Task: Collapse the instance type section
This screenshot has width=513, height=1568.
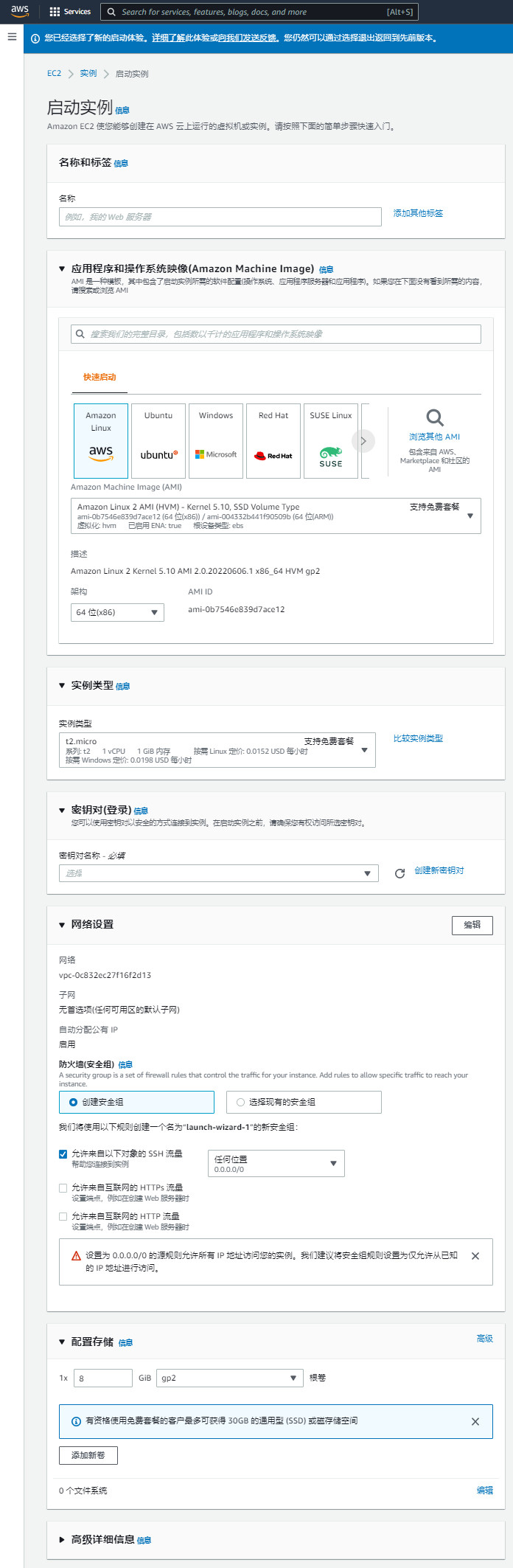Action: 62,686
